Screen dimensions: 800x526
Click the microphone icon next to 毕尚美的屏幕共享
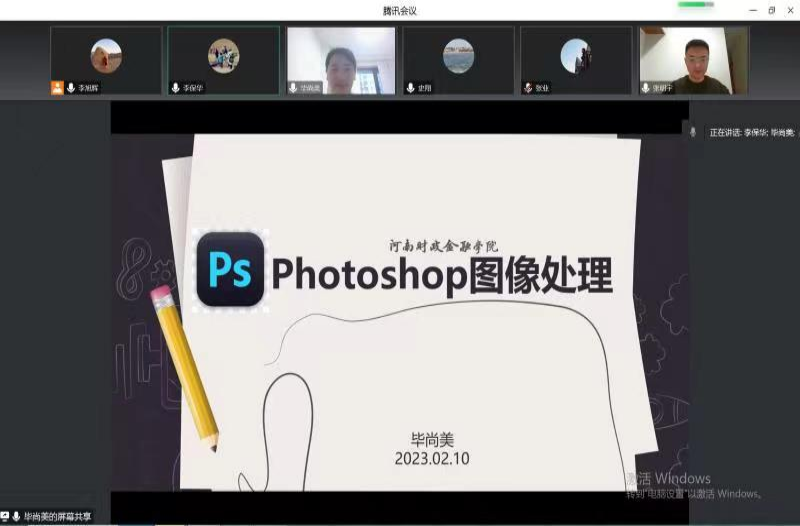click(17, 516)
